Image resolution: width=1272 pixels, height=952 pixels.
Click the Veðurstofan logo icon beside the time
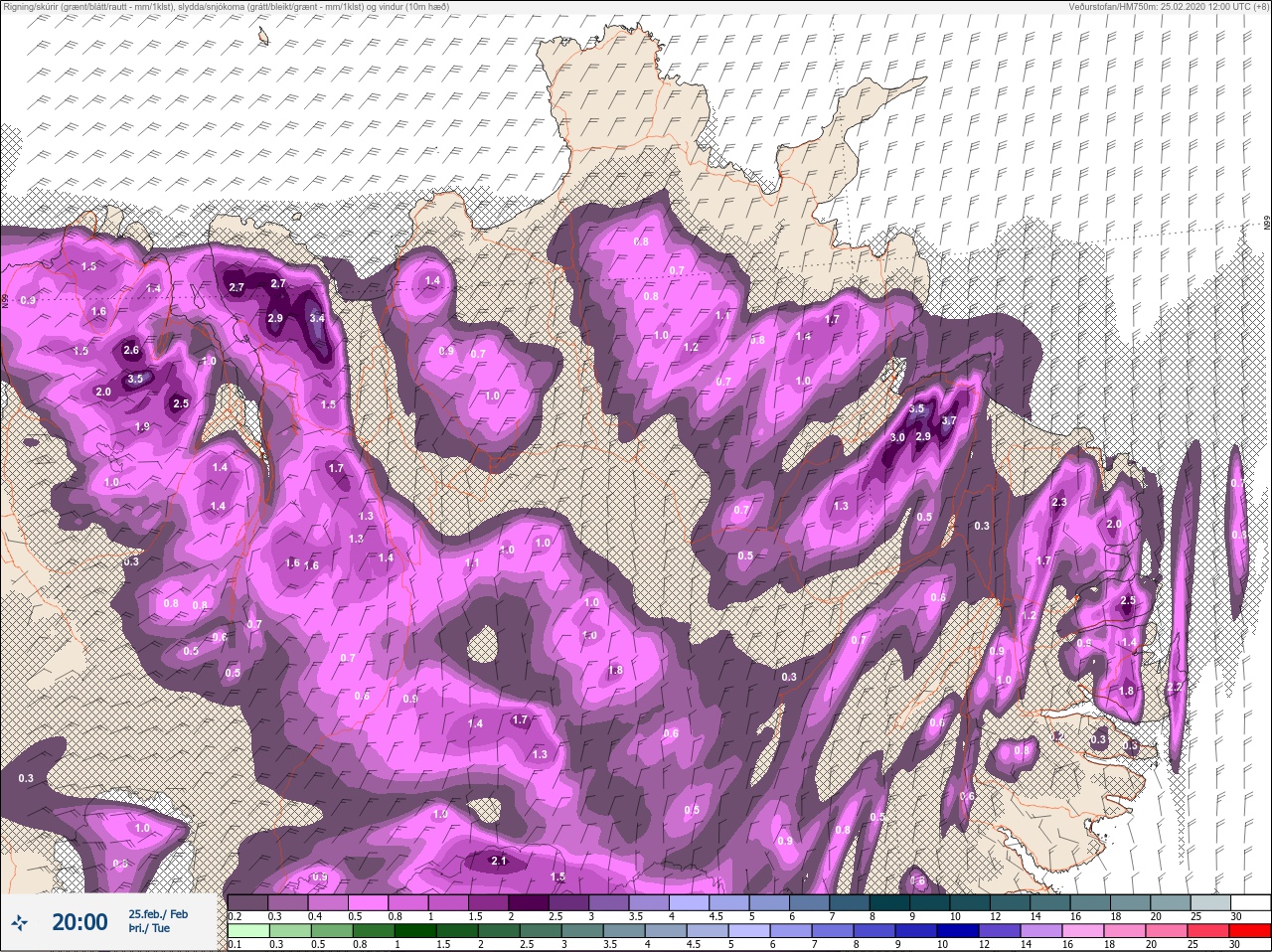click(20, 922)
